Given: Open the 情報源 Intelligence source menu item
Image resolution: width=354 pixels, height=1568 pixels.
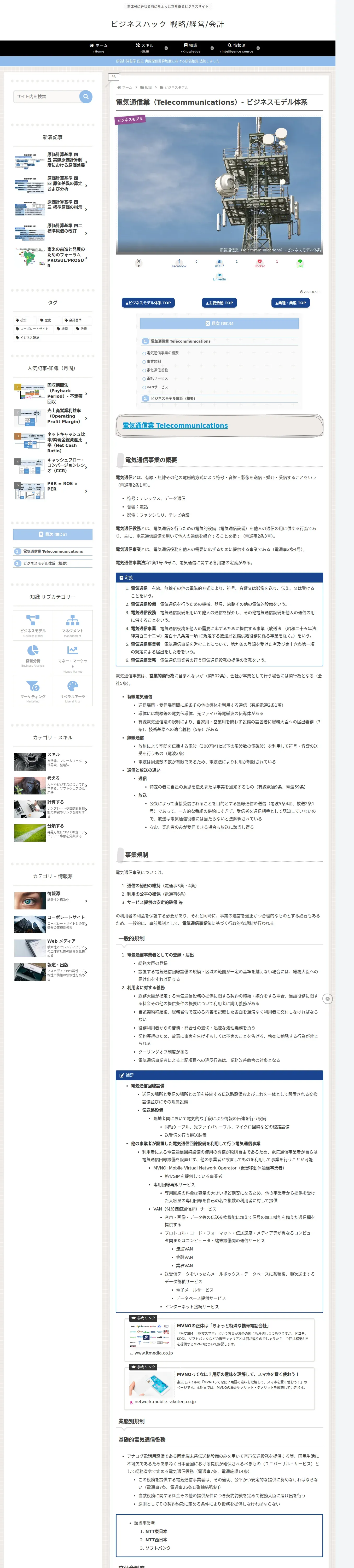Looking at the screenshot, I should [x=237, y=48].
